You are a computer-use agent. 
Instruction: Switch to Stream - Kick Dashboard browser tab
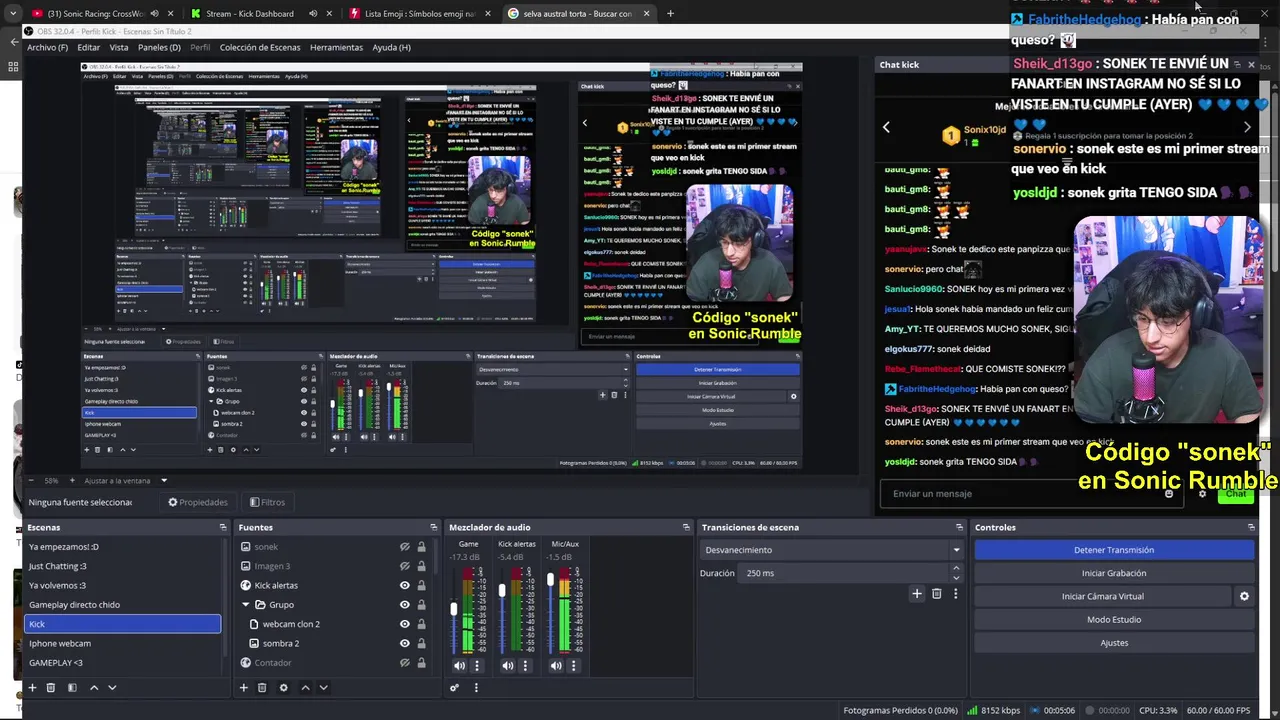pyautogui.click(x=250, y=14)
